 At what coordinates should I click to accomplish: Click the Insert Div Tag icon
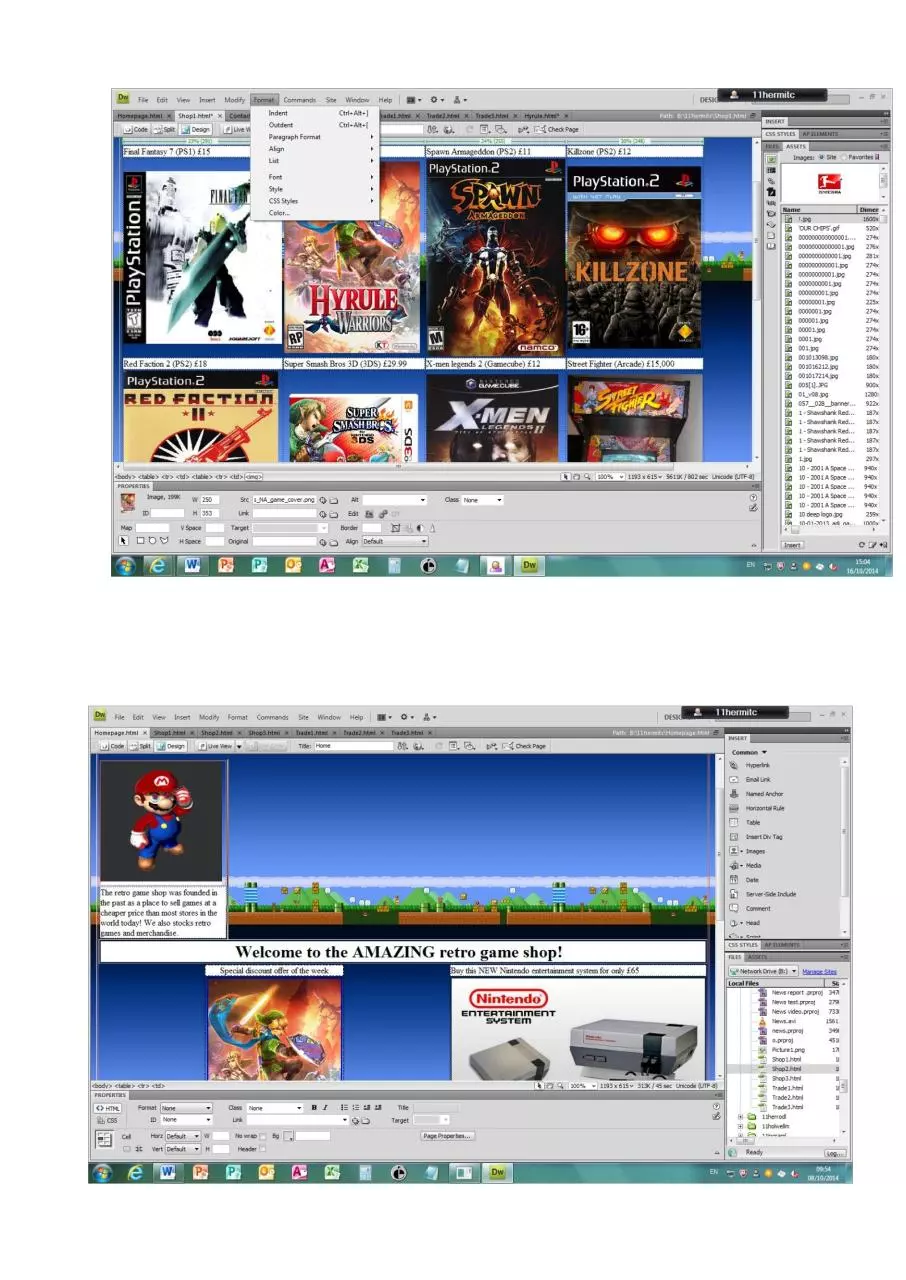735,837
